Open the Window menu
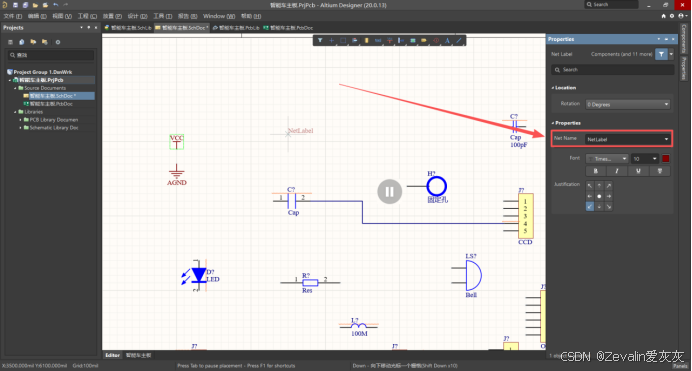The height and width of the screenshot is (371, 692). (219, 16)
